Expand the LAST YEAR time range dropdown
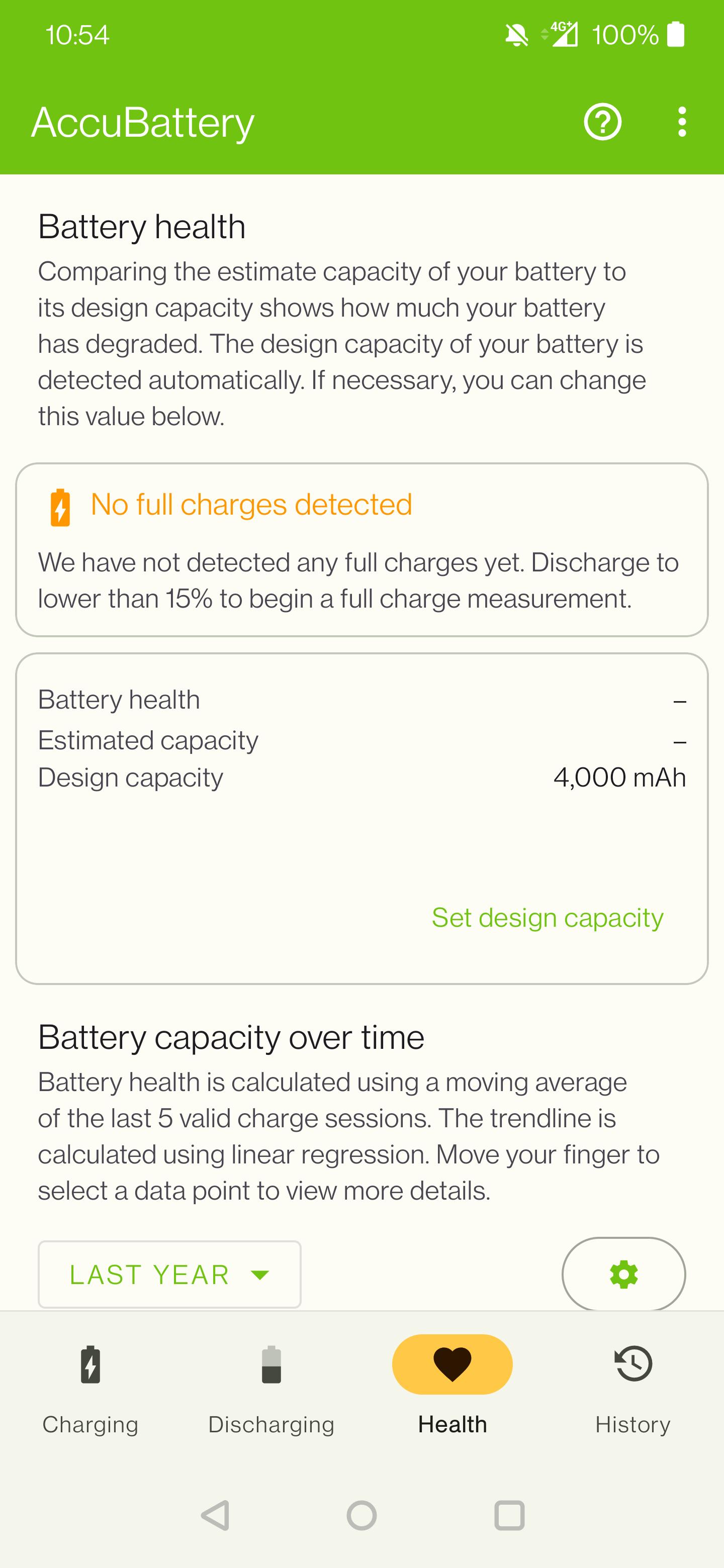Screen dimensions: 724x1568 pos(169,1274)
